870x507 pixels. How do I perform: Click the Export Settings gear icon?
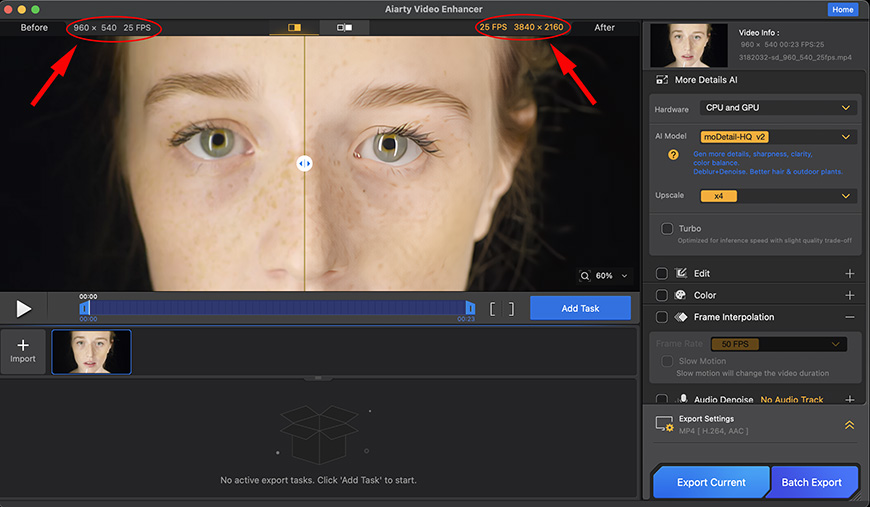point(664,424)
